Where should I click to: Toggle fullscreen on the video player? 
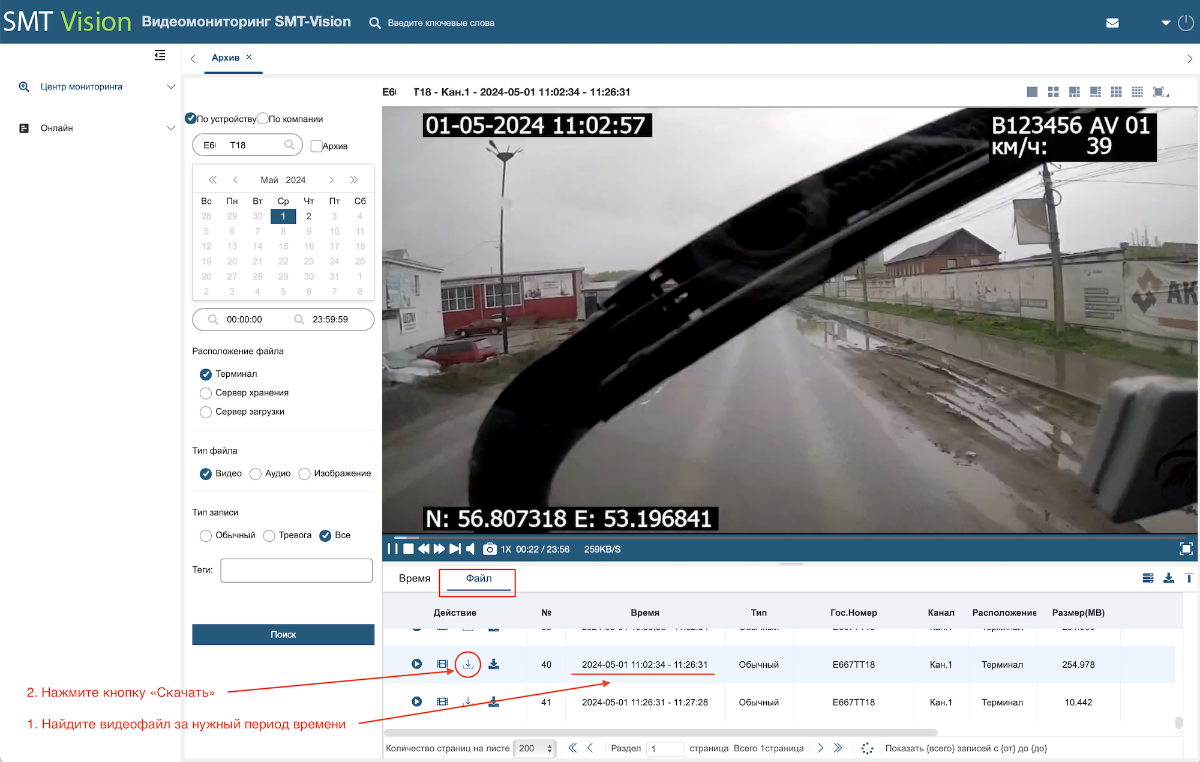click(x=1186, y=548)
